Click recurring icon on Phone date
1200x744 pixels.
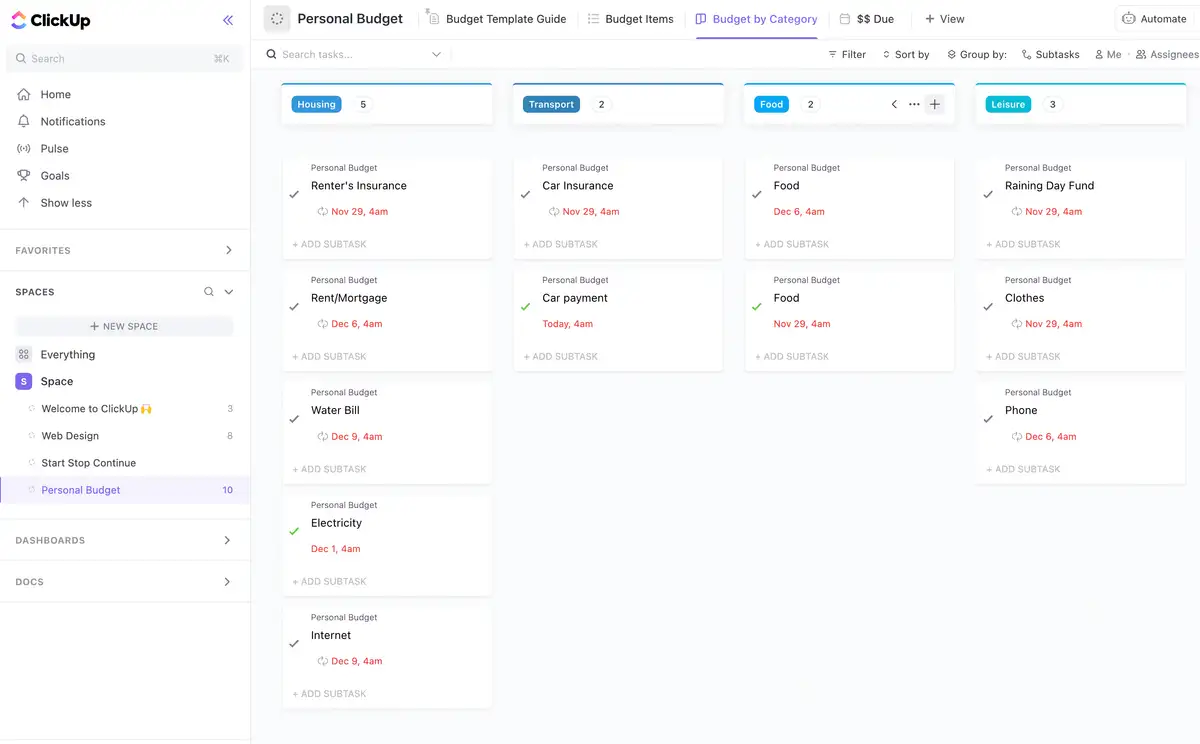1017,436
